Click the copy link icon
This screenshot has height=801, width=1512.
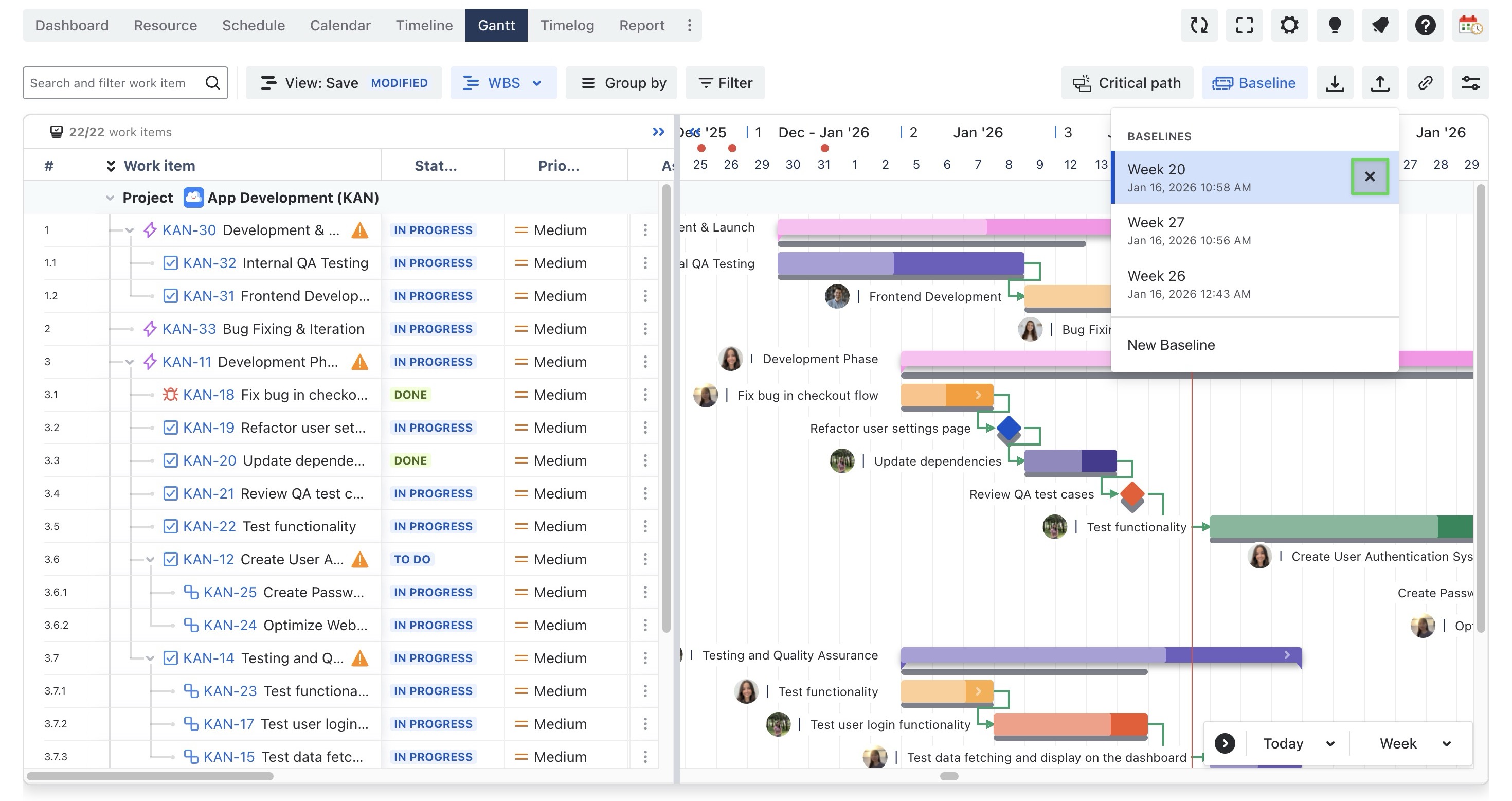pyautogui.click(x=1425, y=83)
